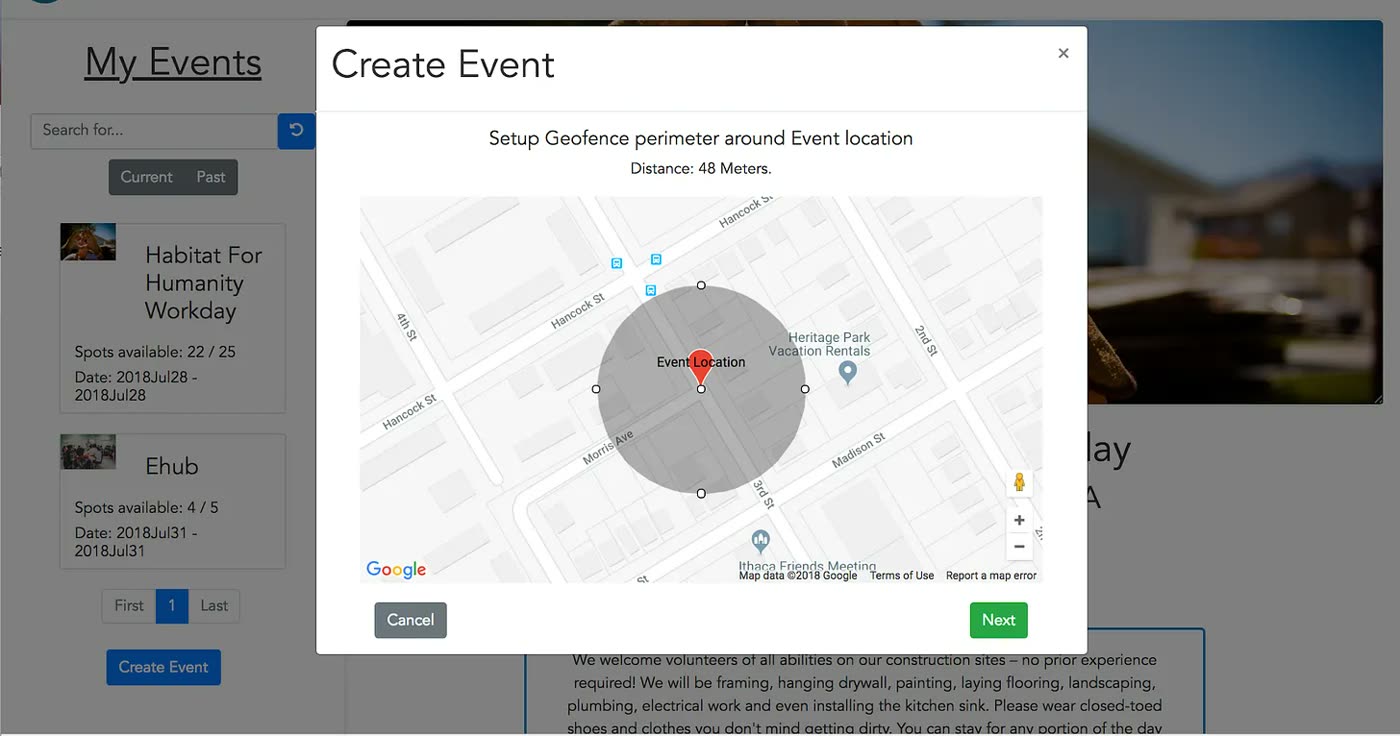The image size is (1400, 736).
Task: Switch to the Current events tab
Action: click(x=146, y=177)
